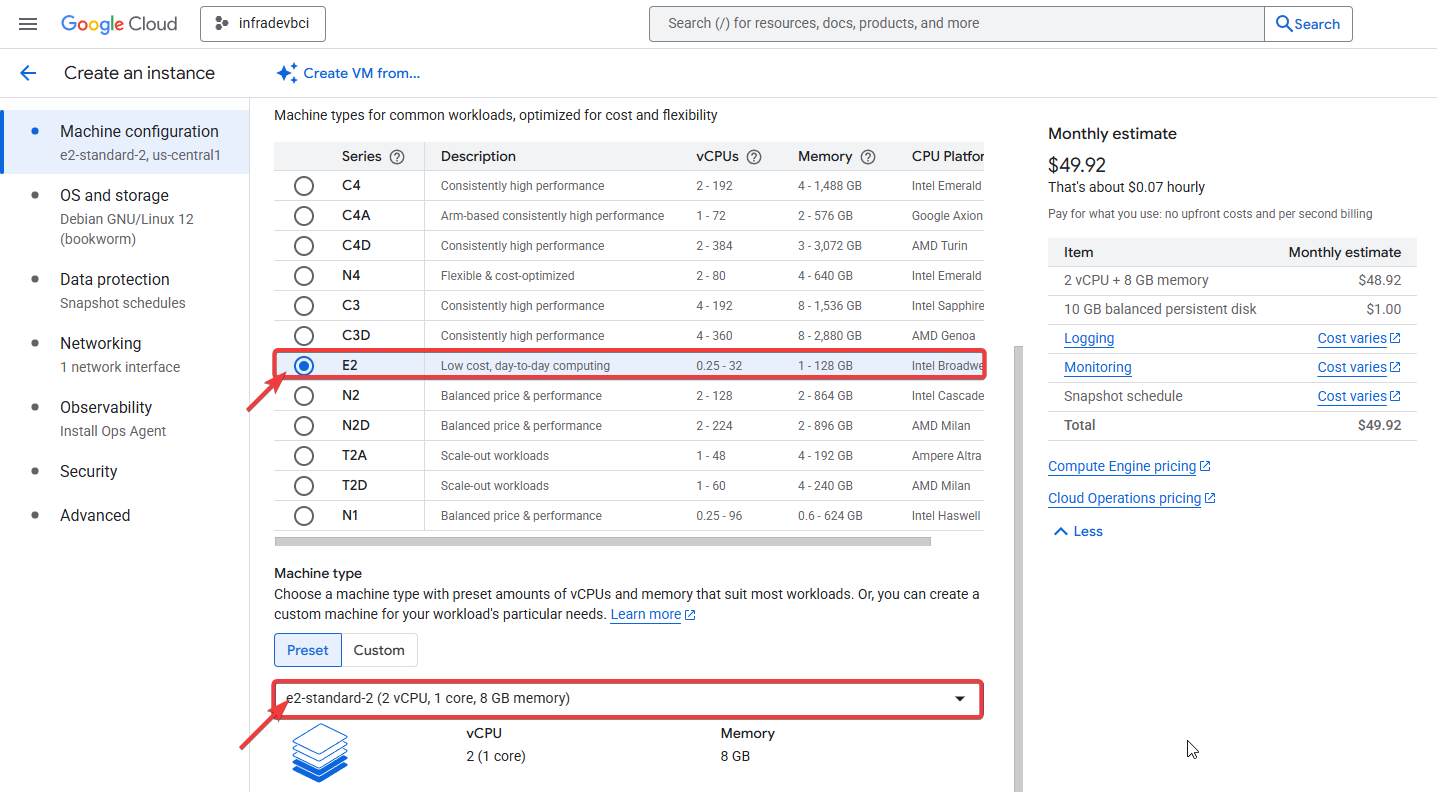Open the infradevbci project selector
Screen dimensions: 1437x792
coord(263,24)
